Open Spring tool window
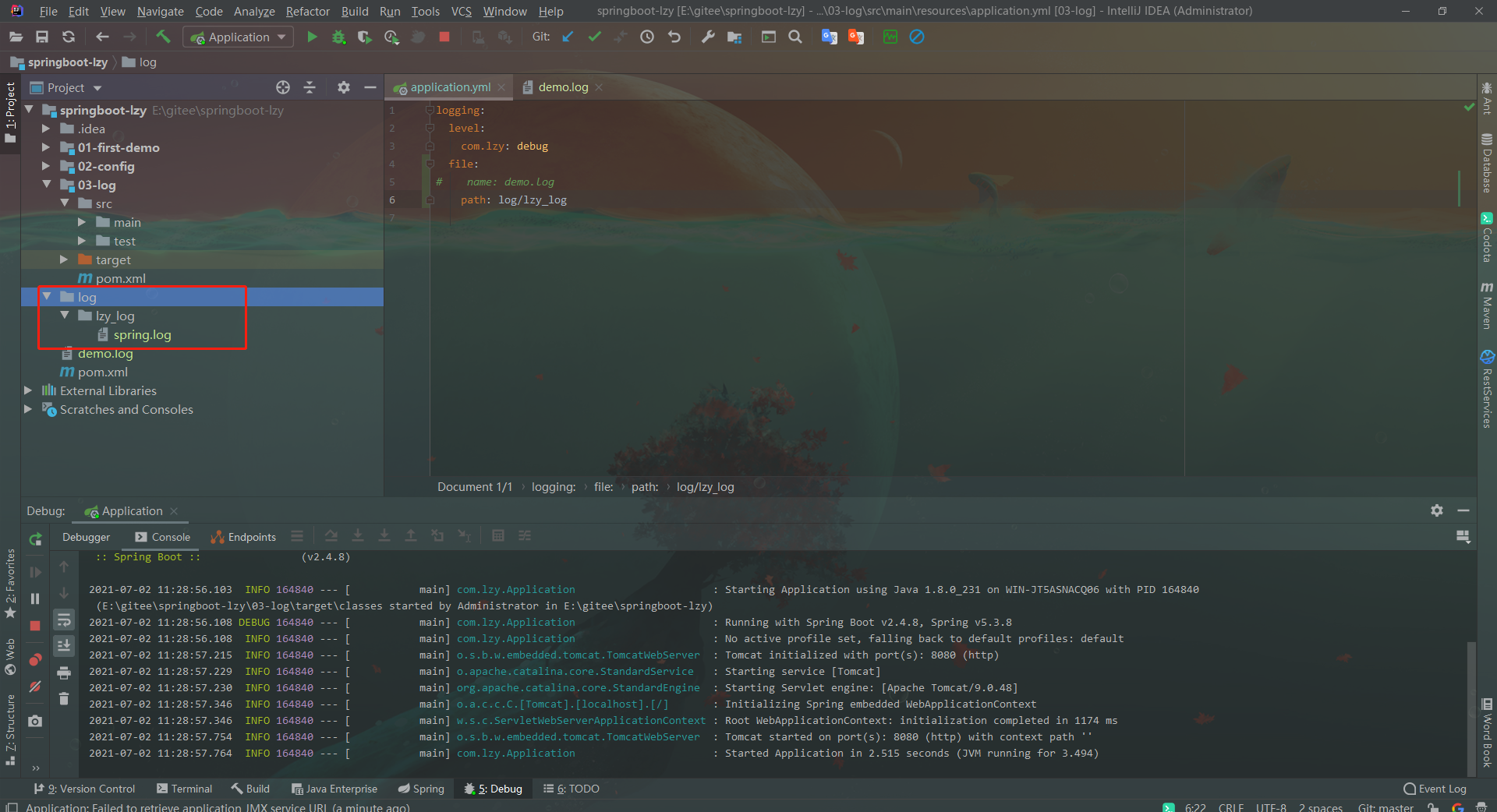 point(421,789)
